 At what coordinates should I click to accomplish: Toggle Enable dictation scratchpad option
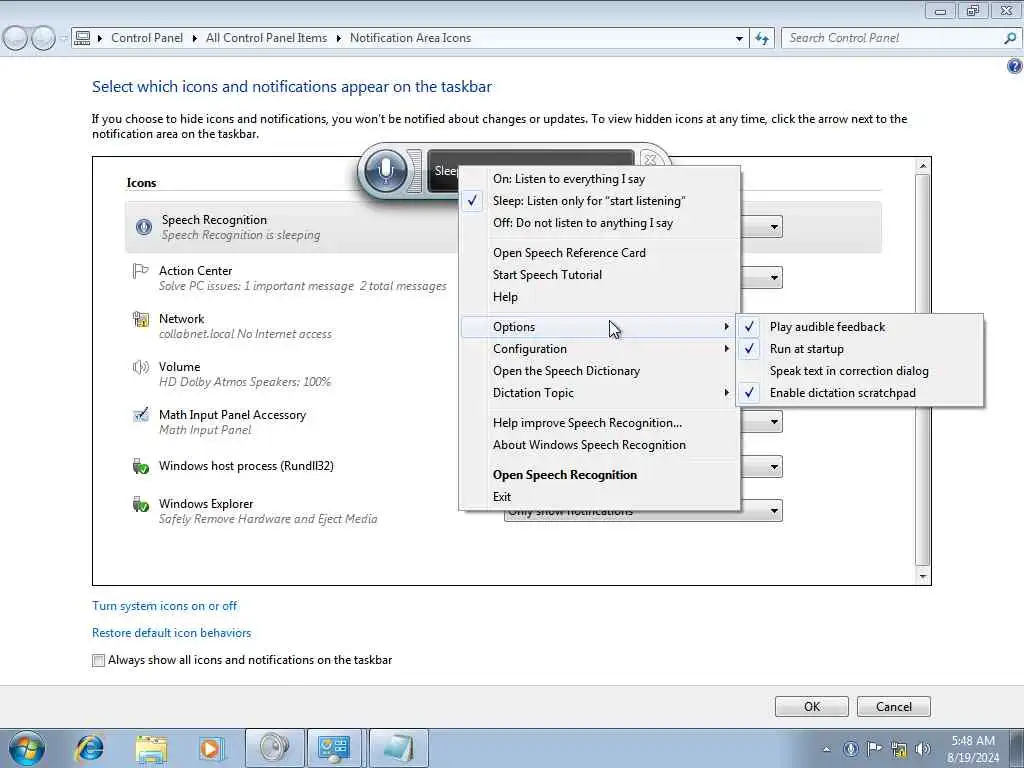click(859, 393)
